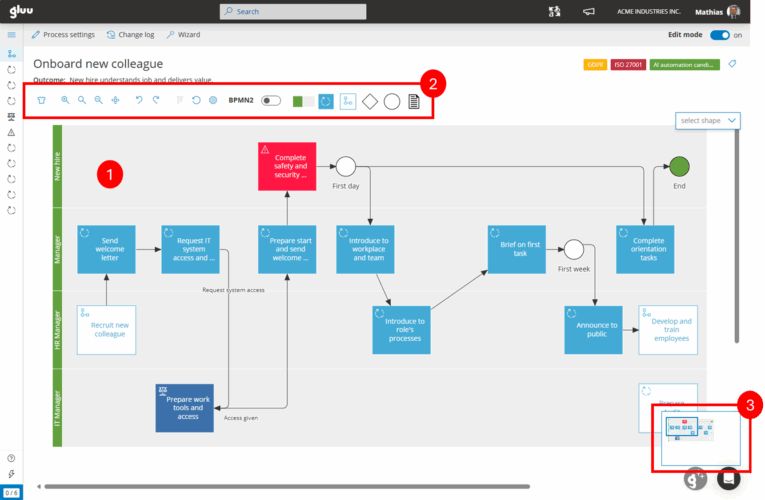Click the document shape icon
Viewport: 765px width, 500px height.
coord(414,101)
